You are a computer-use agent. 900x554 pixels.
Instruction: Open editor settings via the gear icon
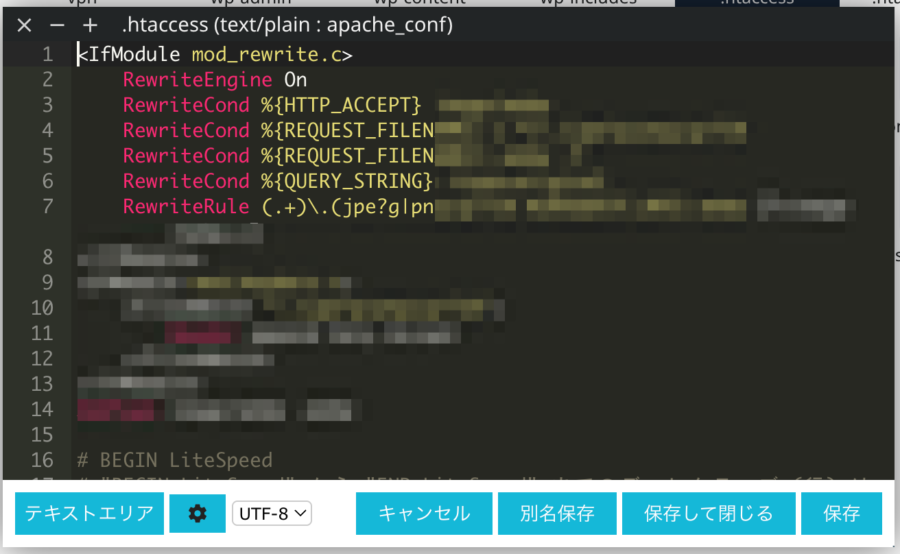tap(197, 513)
